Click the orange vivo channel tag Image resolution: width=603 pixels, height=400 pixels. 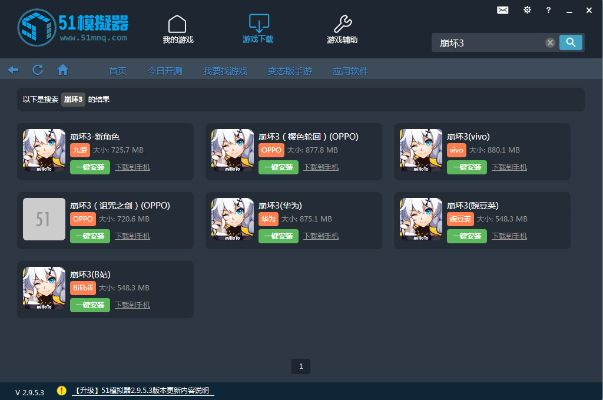[456, 150]
